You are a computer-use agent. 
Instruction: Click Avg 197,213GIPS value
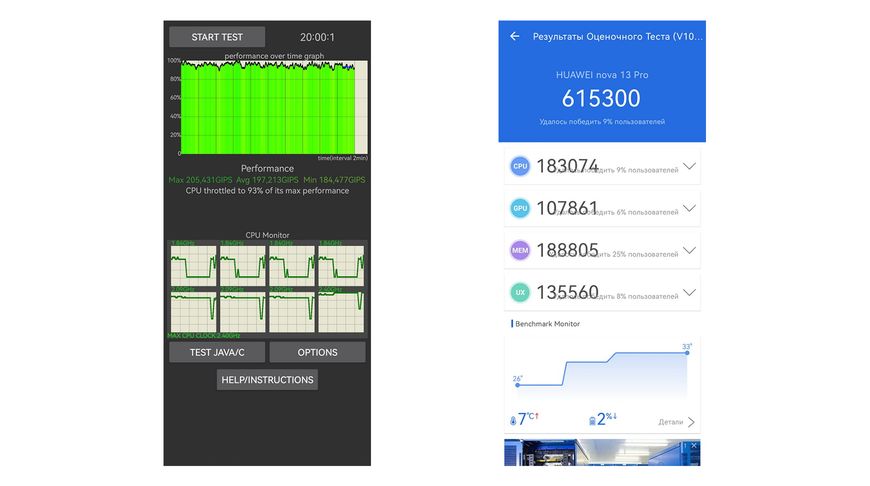267,180
